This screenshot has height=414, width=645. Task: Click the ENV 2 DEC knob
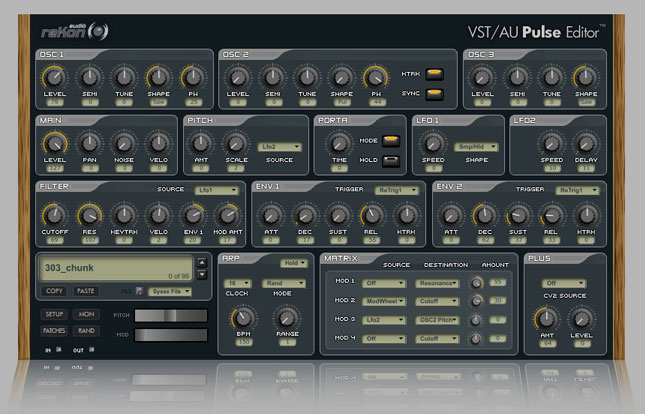(485, 215)
